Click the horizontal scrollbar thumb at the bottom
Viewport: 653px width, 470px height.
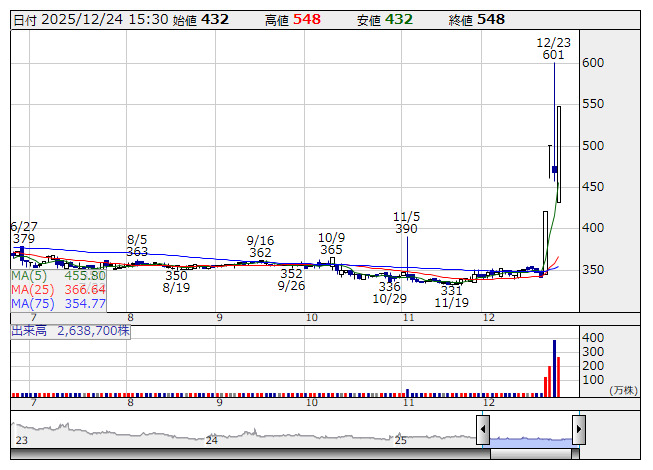pos(531,453)
